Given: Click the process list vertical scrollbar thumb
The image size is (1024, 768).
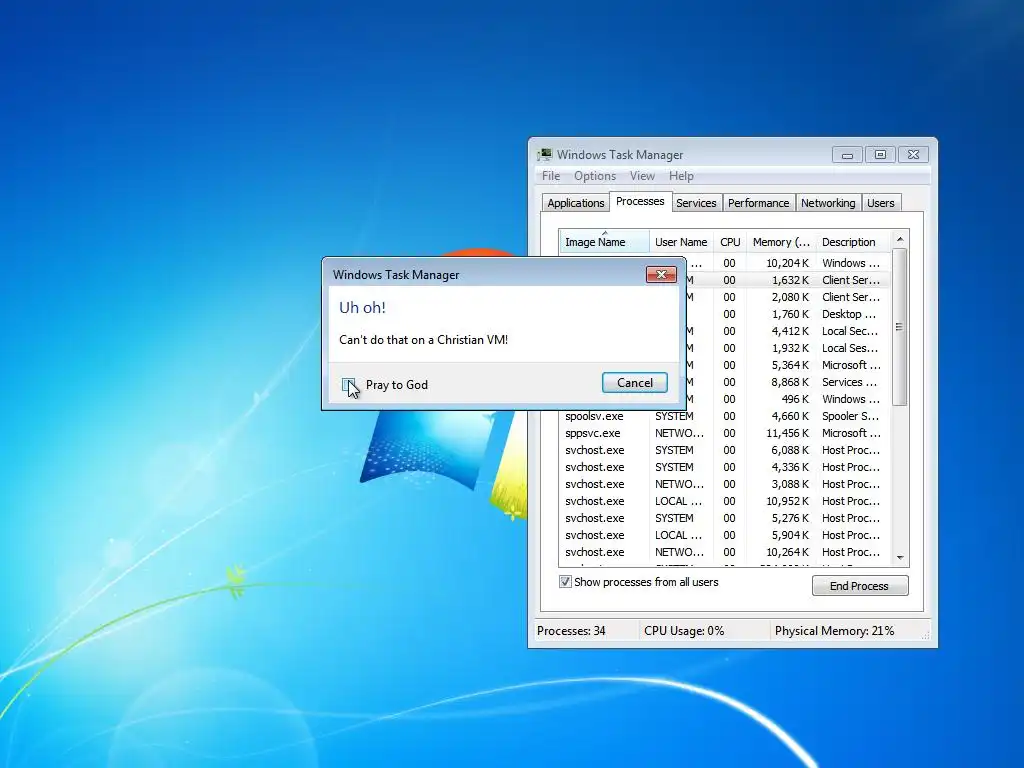Looking at the screenshot, I should (900, 327).
